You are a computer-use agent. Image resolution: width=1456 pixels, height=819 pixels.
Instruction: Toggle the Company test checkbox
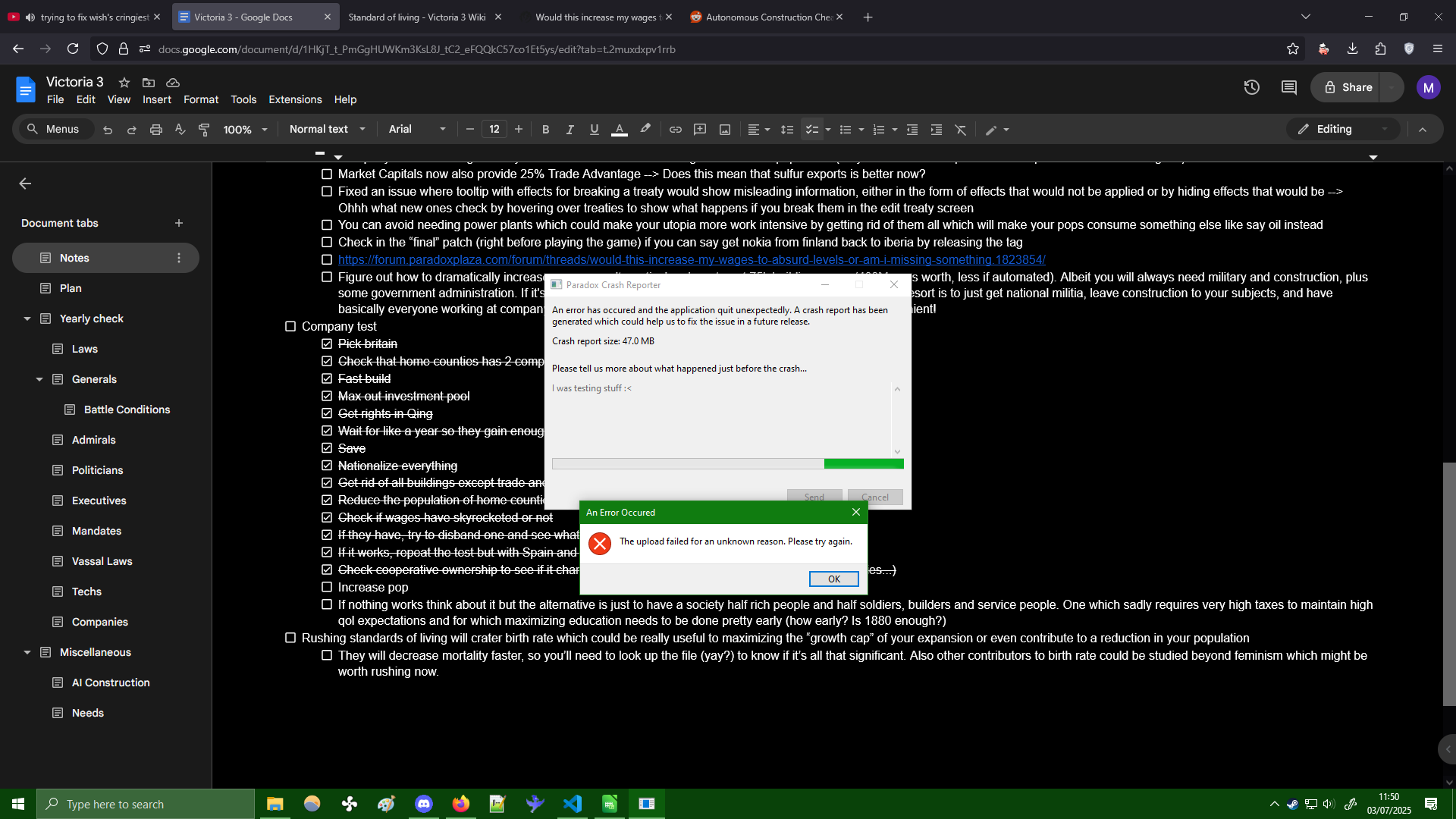[x=290, y=326]
